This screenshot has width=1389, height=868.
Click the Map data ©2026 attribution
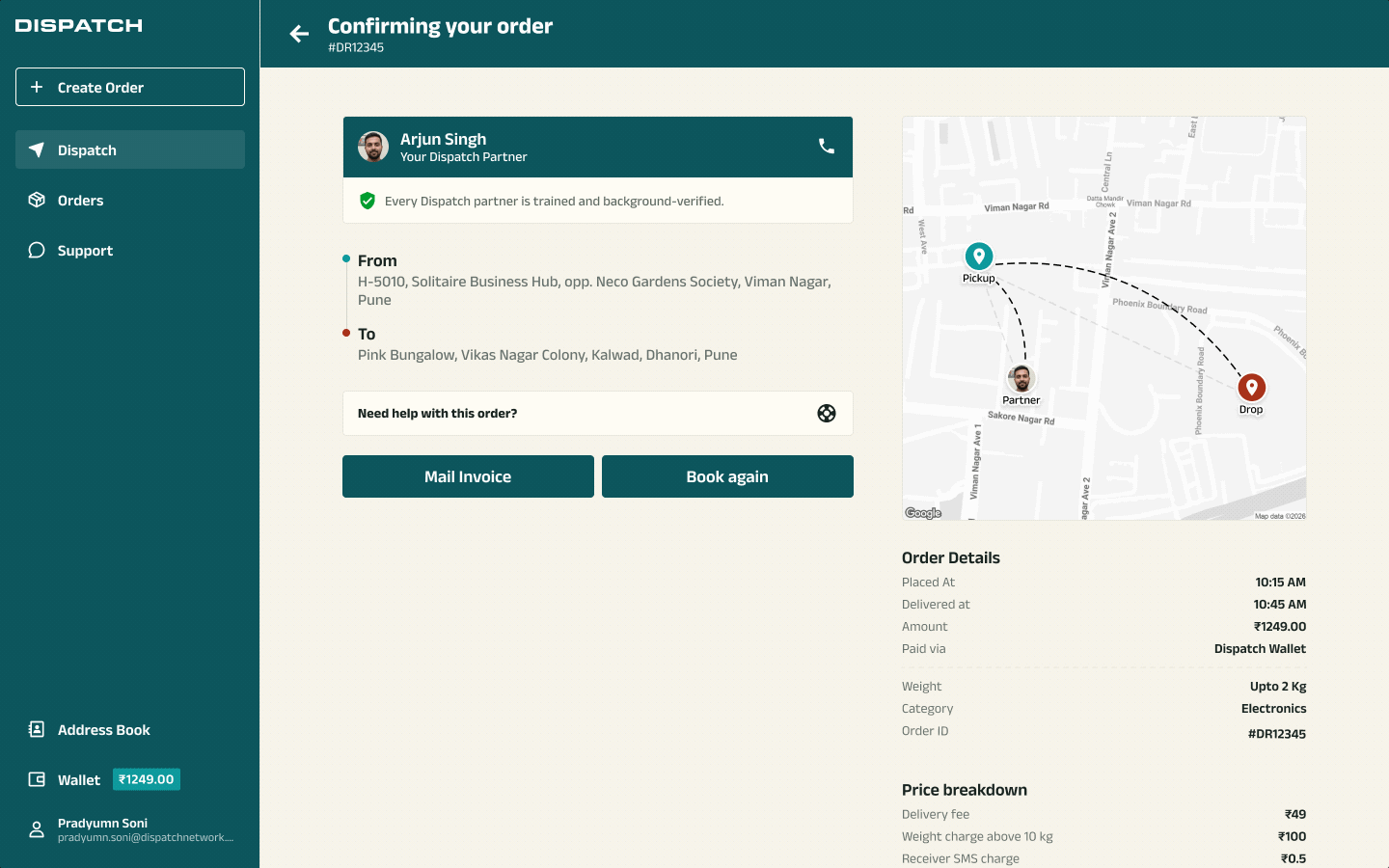[1280, 516]
